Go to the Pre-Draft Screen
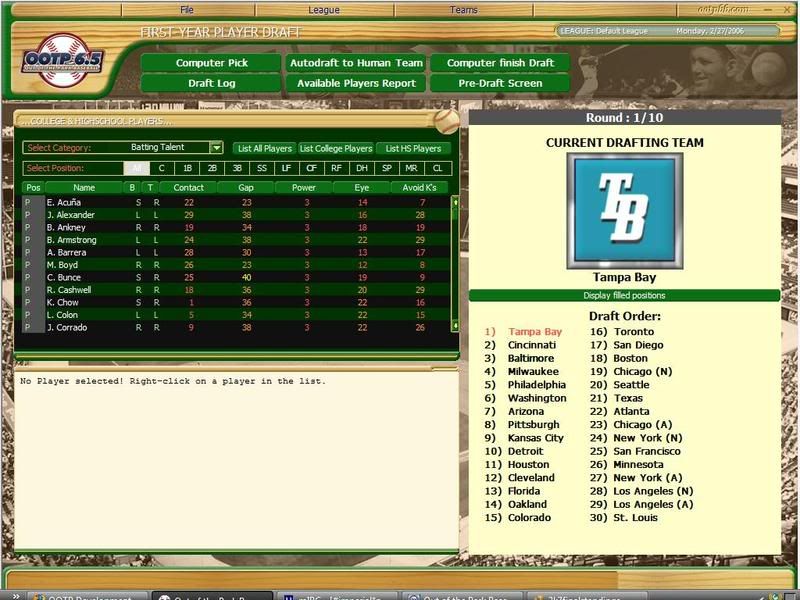The image size is (800, 600). pos(500,83)
